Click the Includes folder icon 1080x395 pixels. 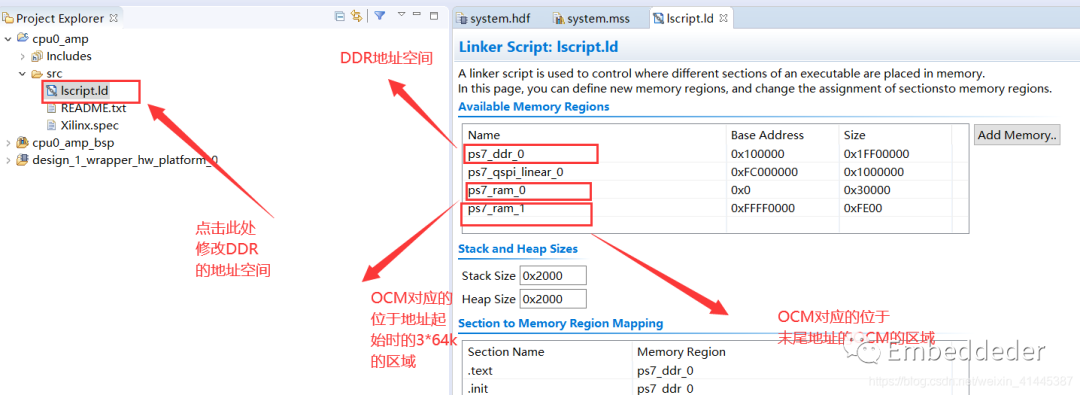(37, 56)
